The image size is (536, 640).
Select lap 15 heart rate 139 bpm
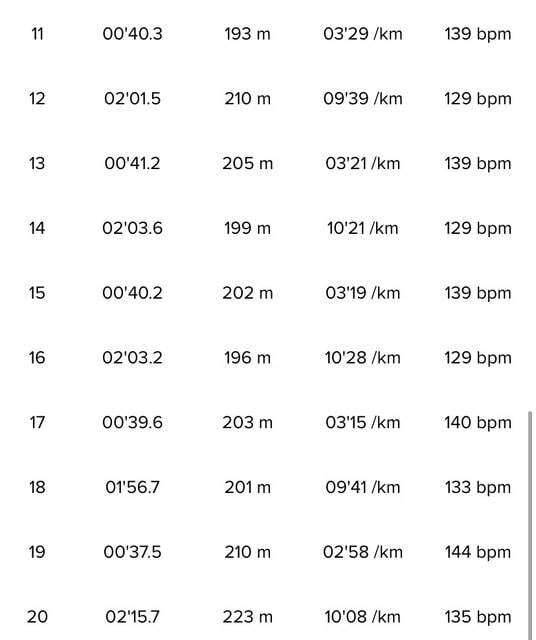click(x=478, y=293)
